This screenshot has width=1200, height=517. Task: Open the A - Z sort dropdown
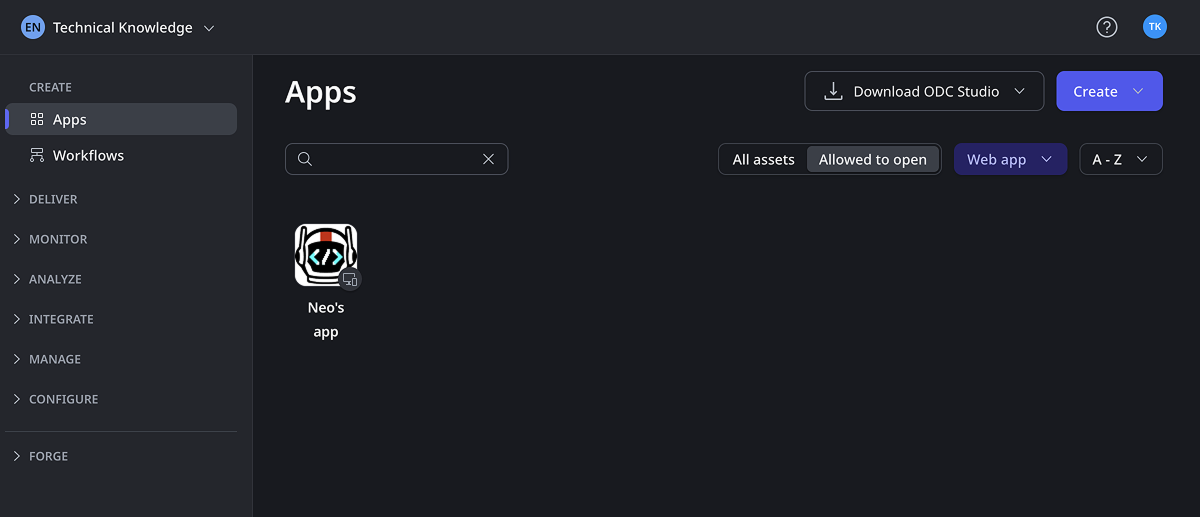1121,159
